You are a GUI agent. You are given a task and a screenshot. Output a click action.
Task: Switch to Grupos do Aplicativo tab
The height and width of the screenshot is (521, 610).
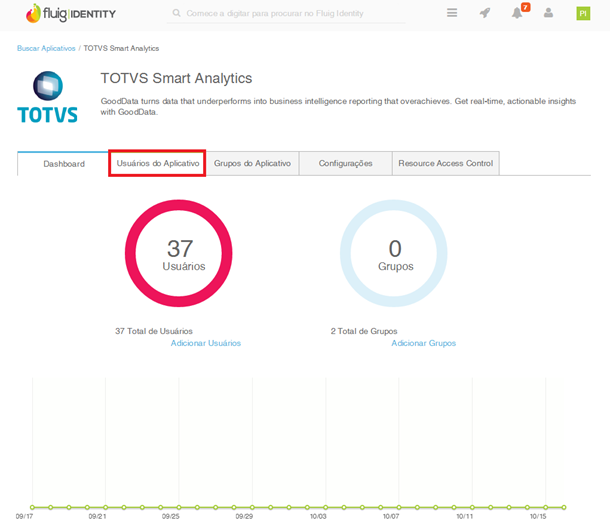click(252, 163)
